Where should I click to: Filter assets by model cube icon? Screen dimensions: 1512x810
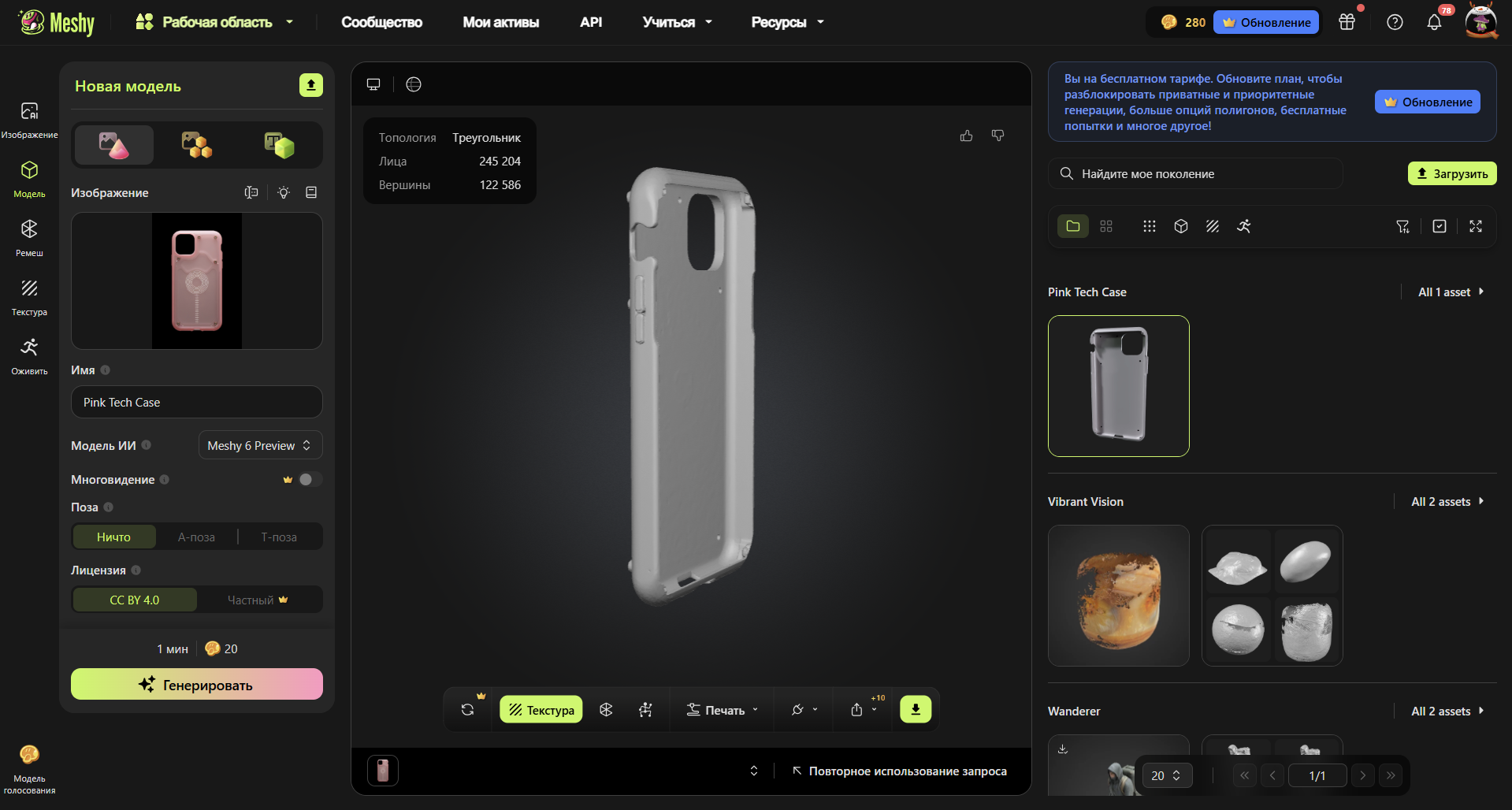[1181, 226]
